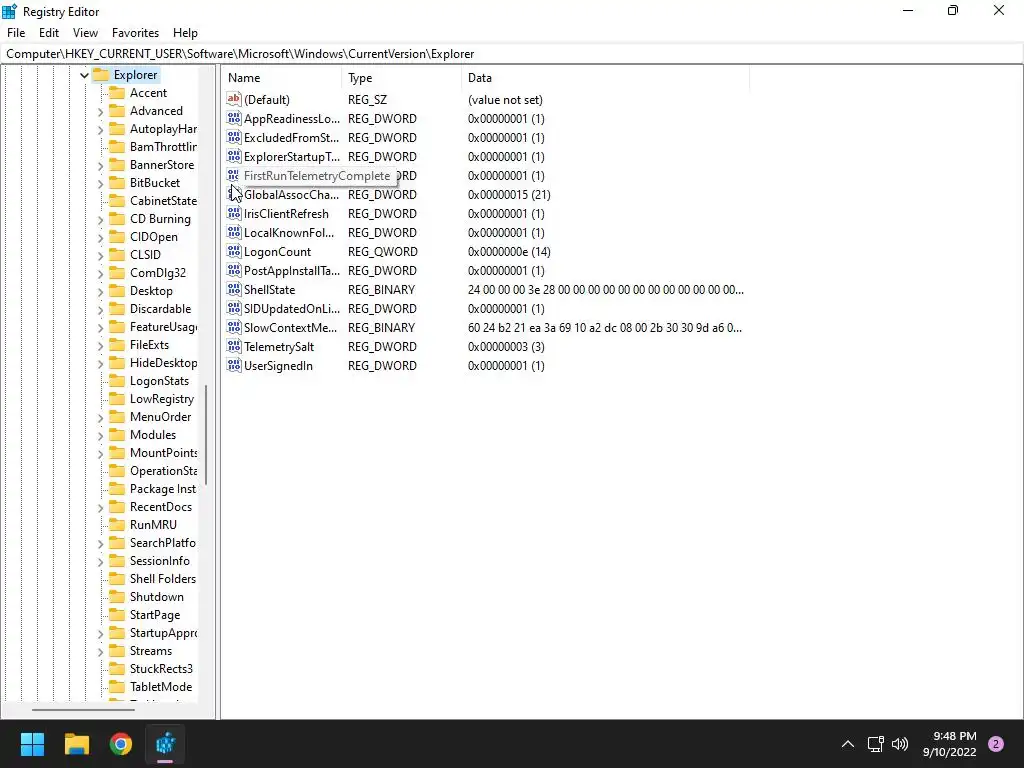Click the LogonCount data 0x0000000e (14)
The width and height of the screenshot is (1024, 768).
coord(509,251)
